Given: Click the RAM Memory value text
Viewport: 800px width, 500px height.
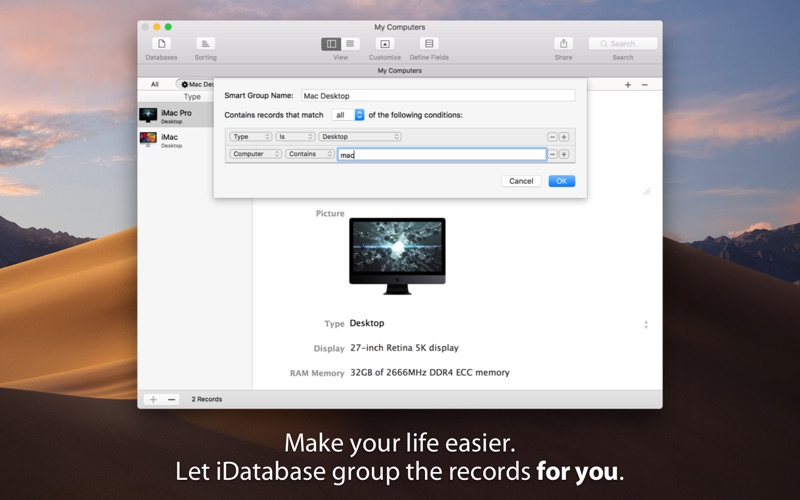Looking at the screenshot, I should [x=430, y=373].
